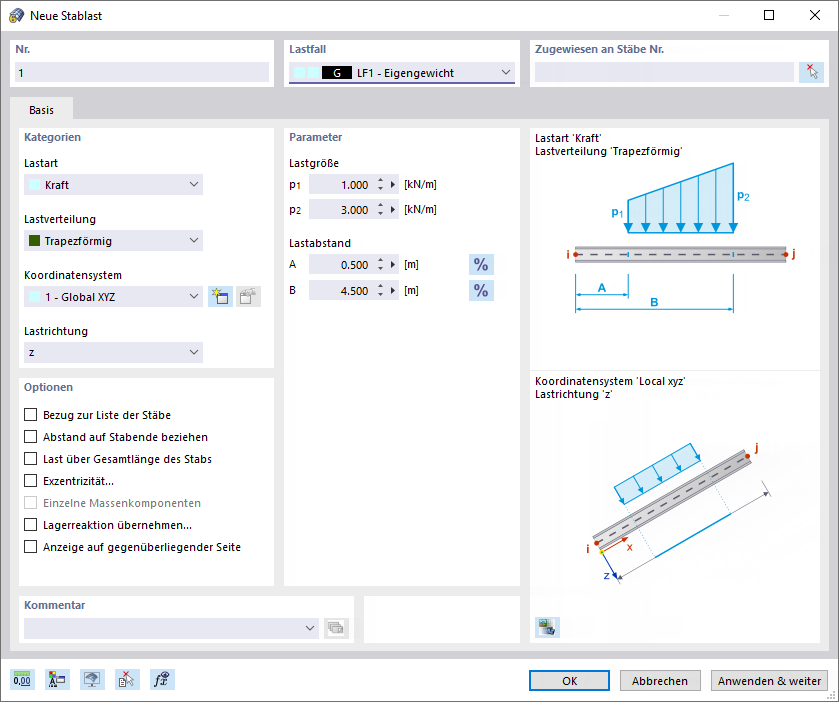
Task: Switch to the Basis tab
Action: tap(41, 110)
